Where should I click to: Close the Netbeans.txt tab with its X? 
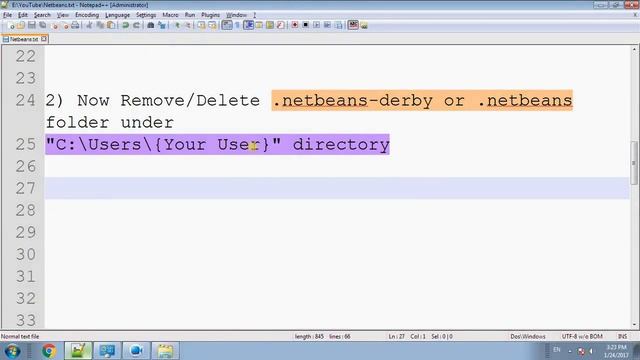click(44, 39)
